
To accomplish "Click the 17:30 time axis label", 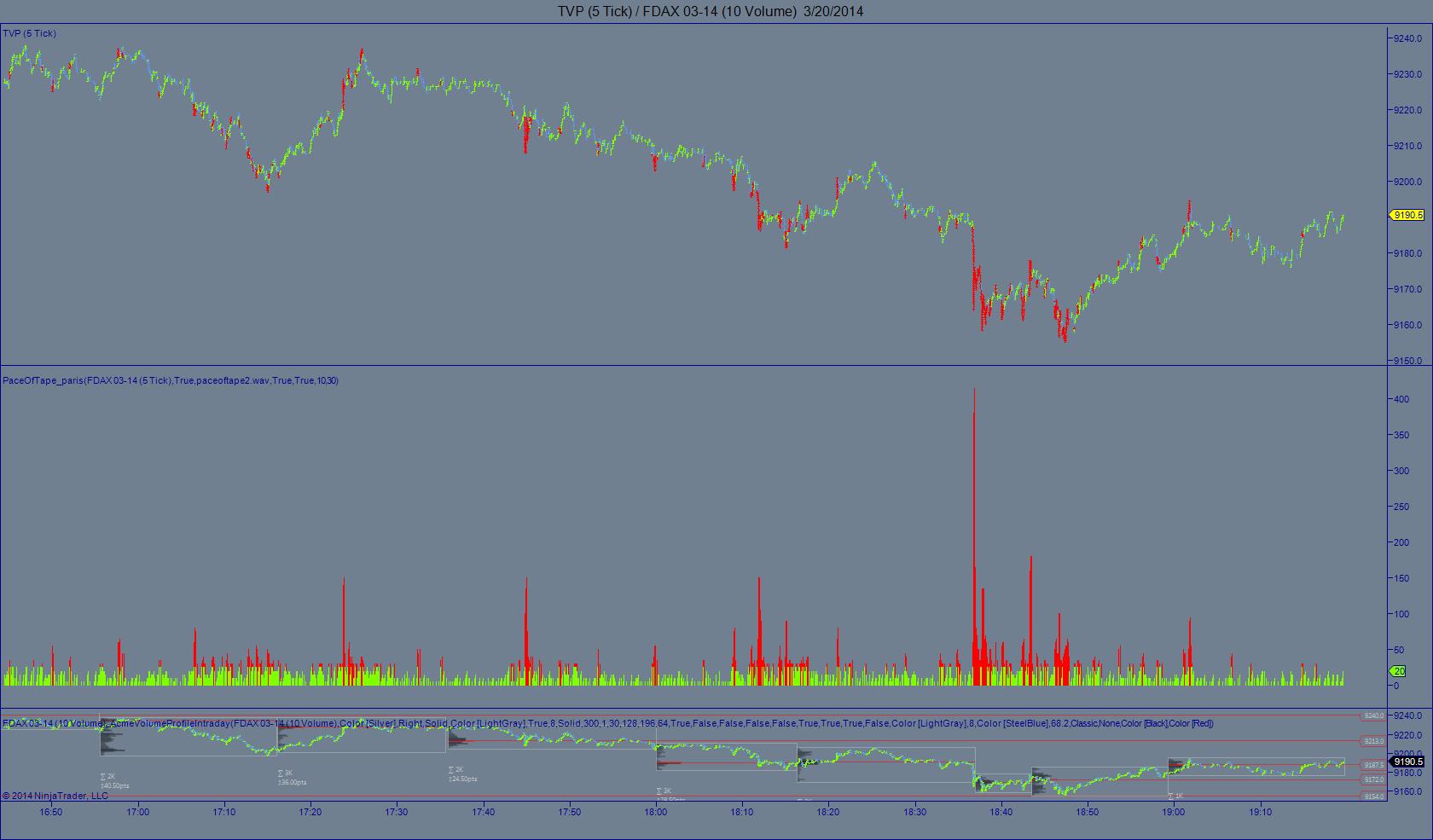I will tap(397, 812).
